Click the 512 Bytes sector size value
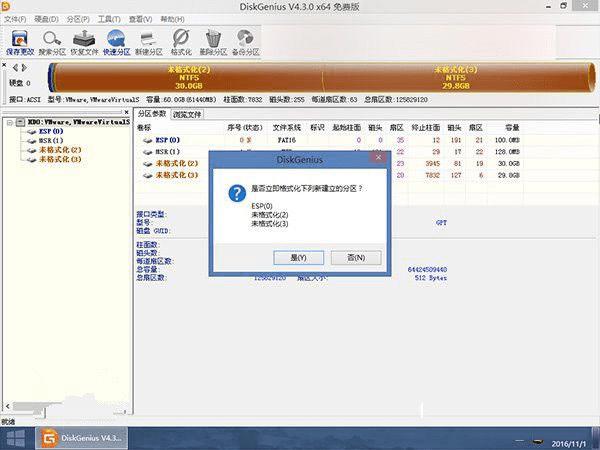600x450 pixels. point(430,278)
